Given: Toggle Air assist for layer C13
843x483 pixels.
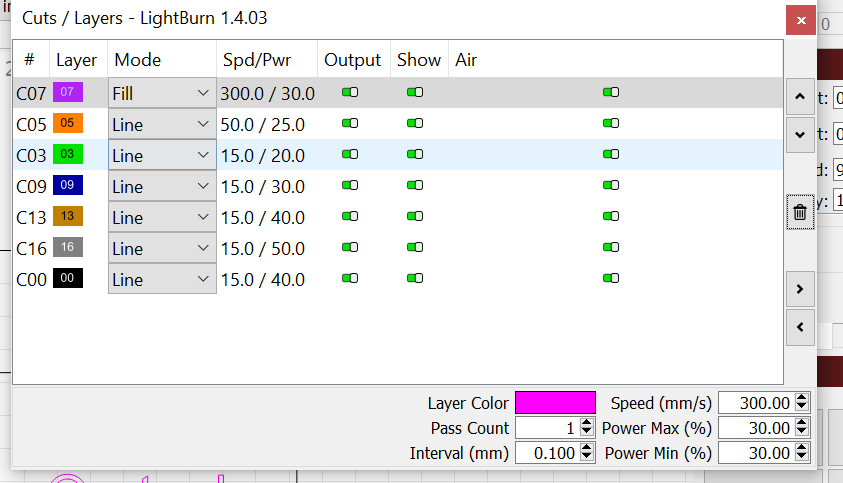Looking at the screenshot, I should [611, 216].
